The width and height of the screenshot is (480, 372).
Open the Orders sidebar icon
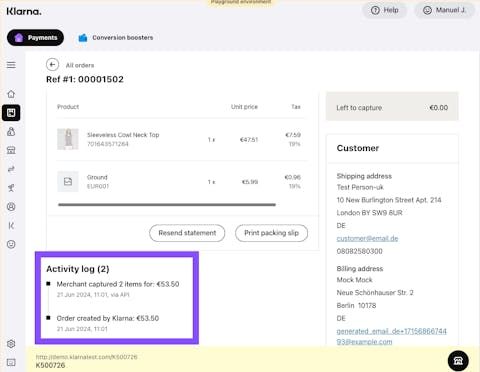(x=11, y=113)
